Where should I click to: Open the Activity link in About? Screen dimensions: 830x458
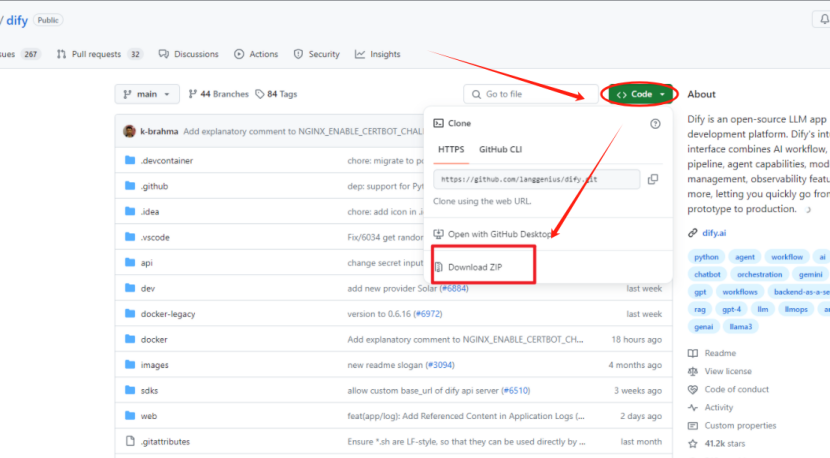click(710, 407)
